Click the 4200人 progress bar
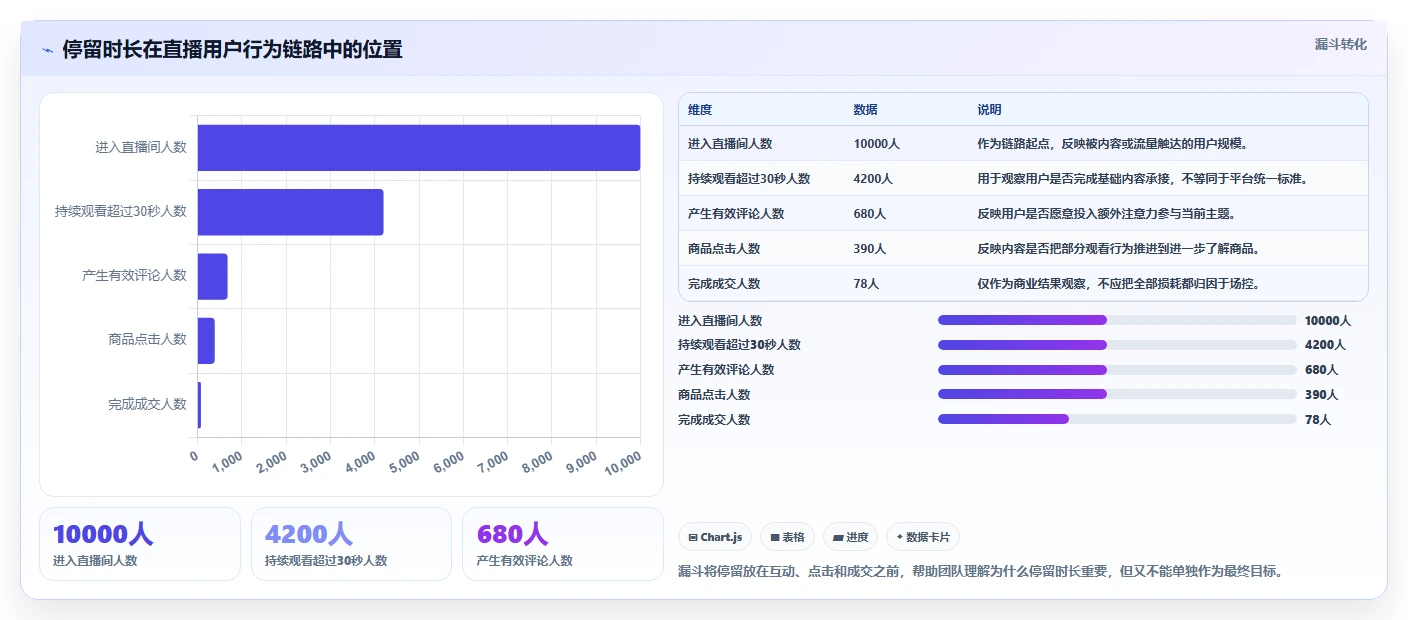 pos(1117,345)
